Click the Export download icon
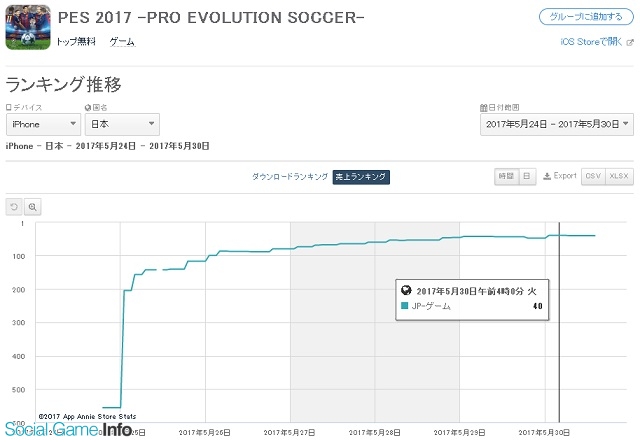Screen dimensions: 640x442 547,176
